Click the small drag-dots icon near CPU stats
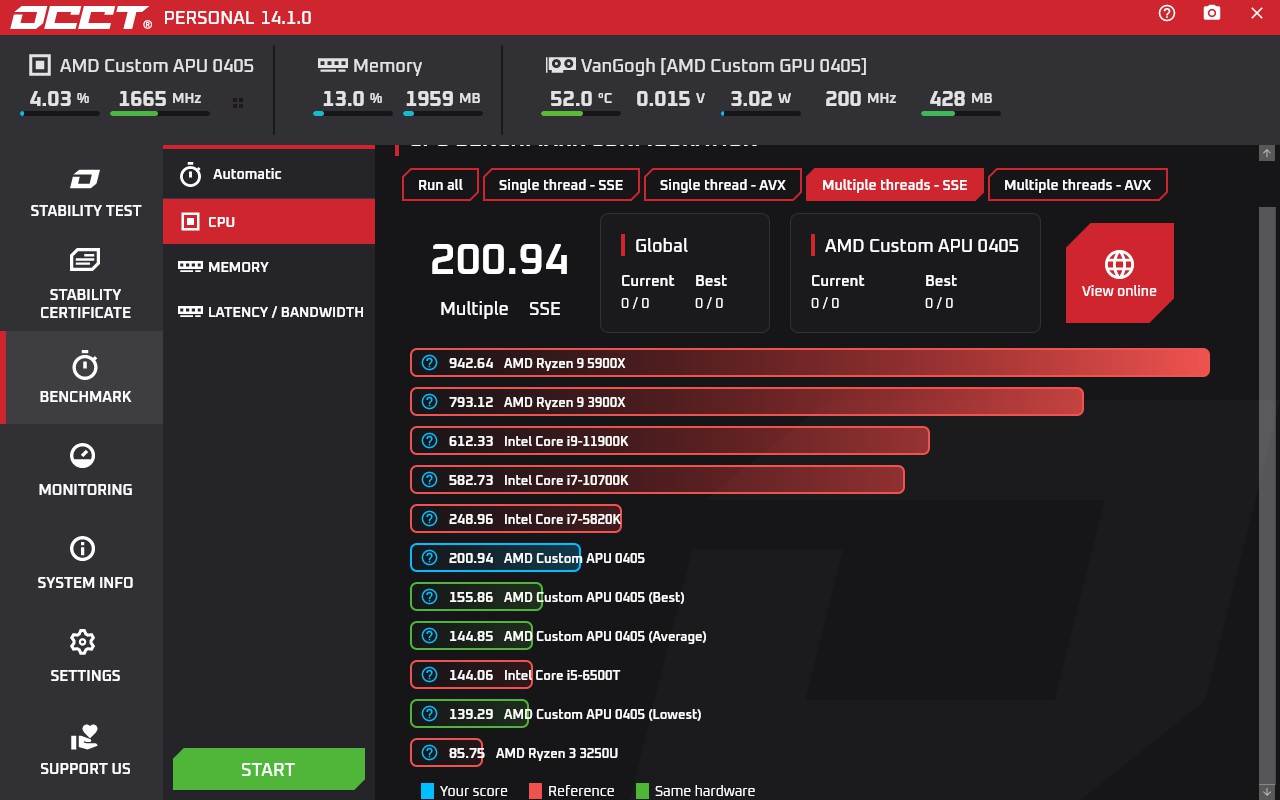 click(x=238, y=102)
